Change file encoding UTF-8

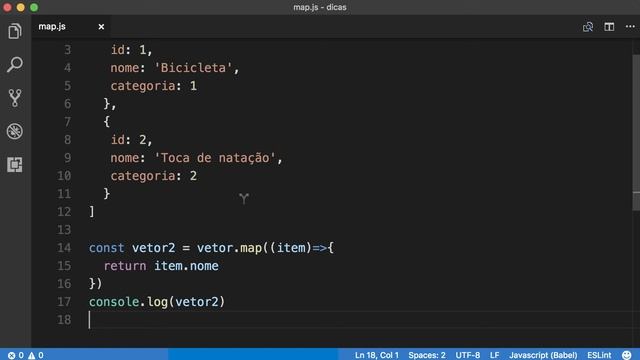pos(468,355)
